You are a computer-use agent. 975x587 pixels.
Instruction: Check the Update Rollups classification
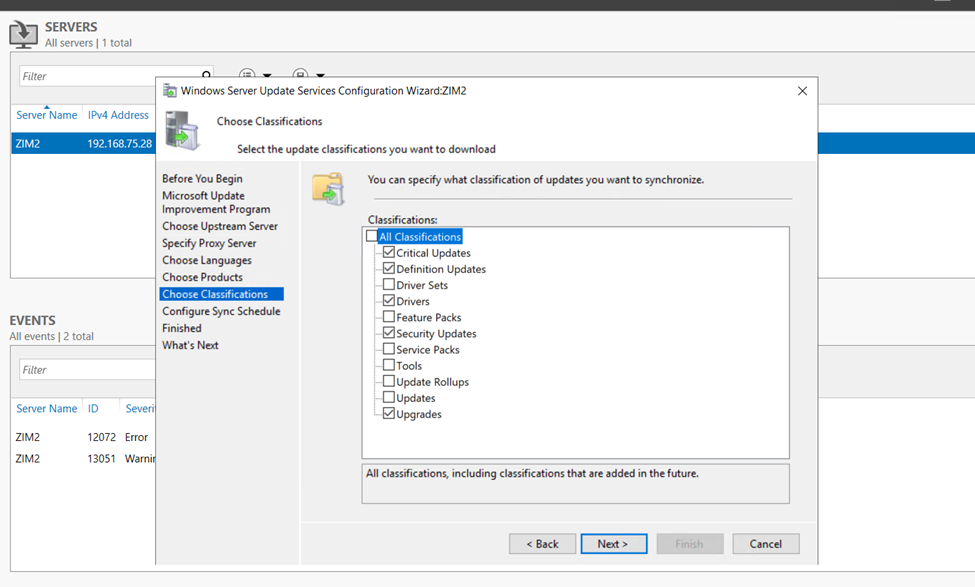(x=389, y=382)
